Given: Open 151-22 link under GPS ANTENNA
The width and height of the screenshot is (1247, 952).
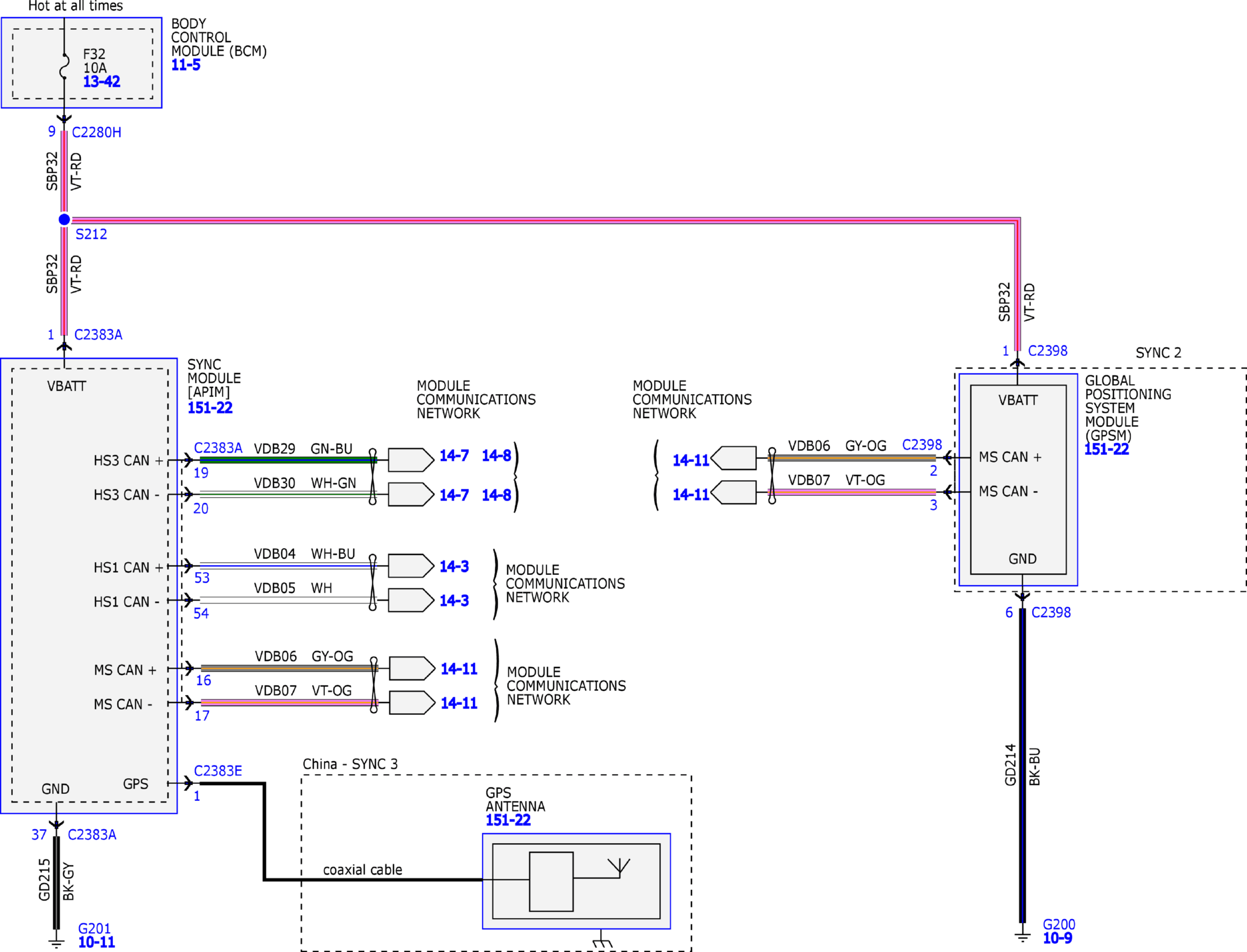Looking at the screenshot, I should [508, 820].
